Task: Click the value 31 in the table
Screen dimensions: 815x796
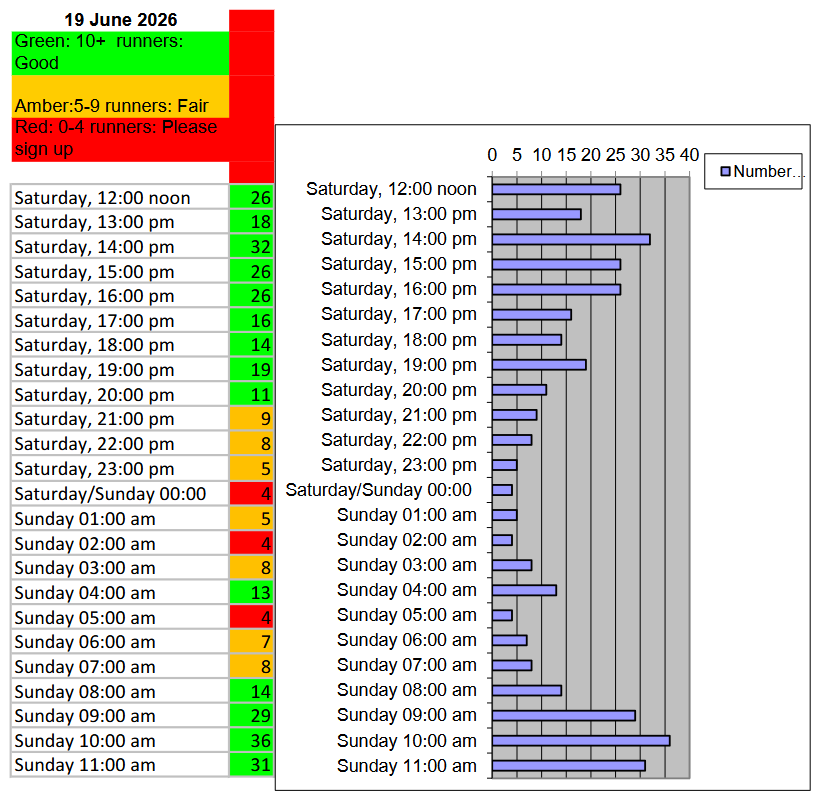Action: pos(252,765)
